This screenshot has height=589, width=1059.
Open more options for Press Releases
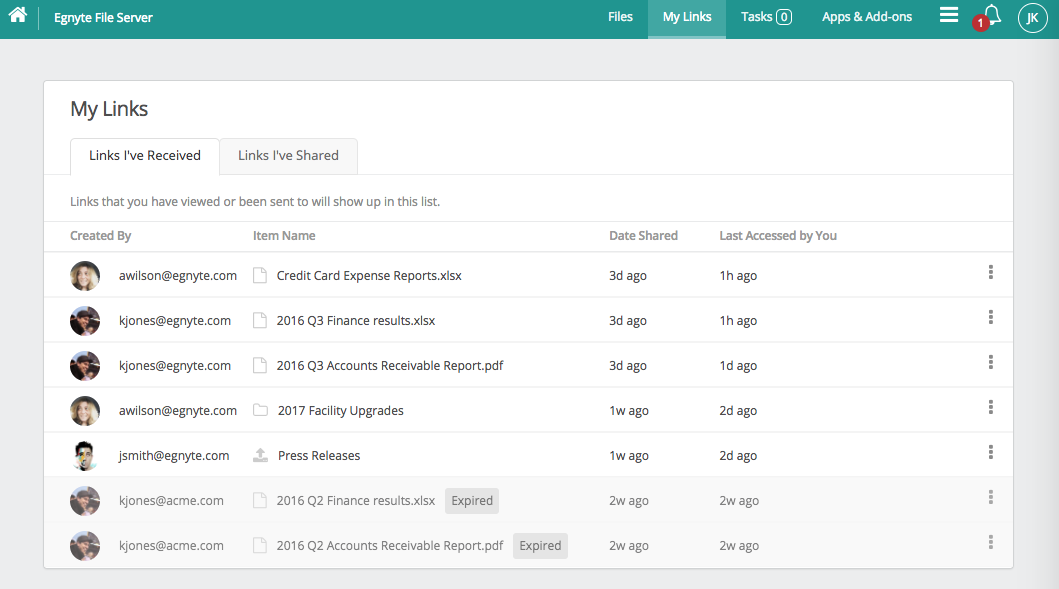991,453
